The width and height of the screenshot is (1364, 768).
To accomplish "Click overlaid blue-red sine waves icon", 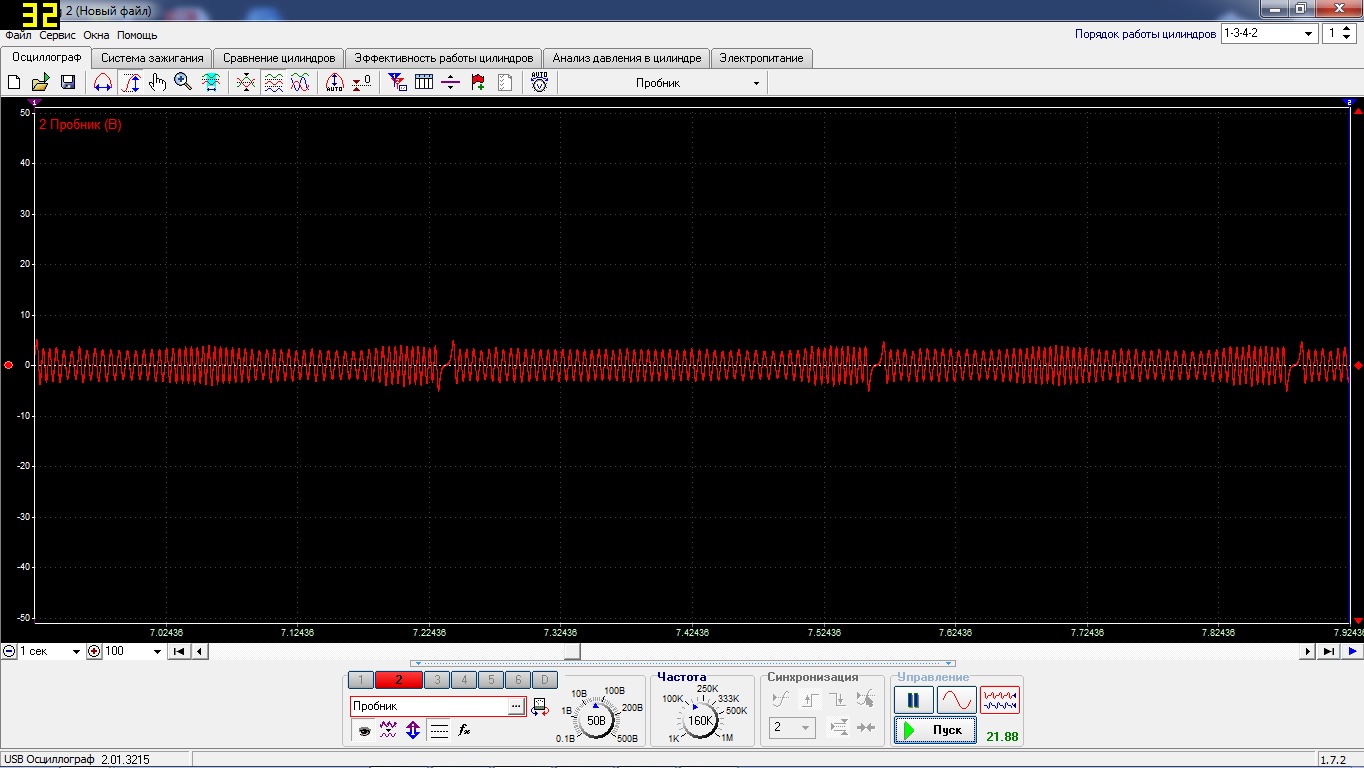I will [x=300, y=83].
